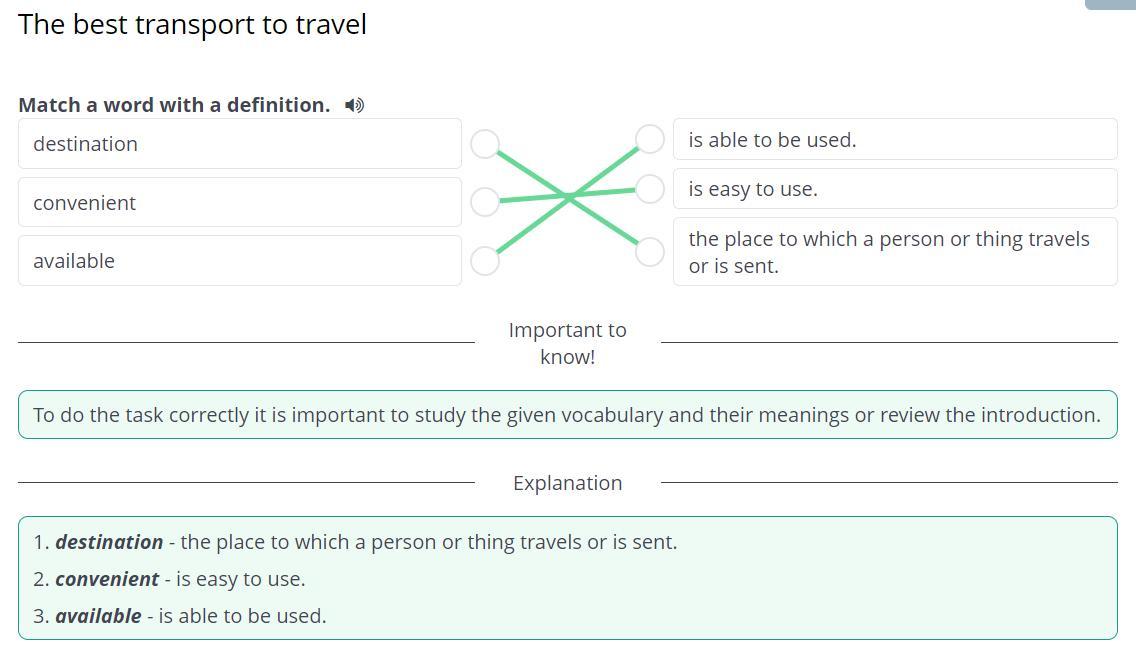Select the connector circle next to convenient
Image resolution: width=1136 pixels, height=672 pixels.
pyautogui.click(x=485, y=201)
